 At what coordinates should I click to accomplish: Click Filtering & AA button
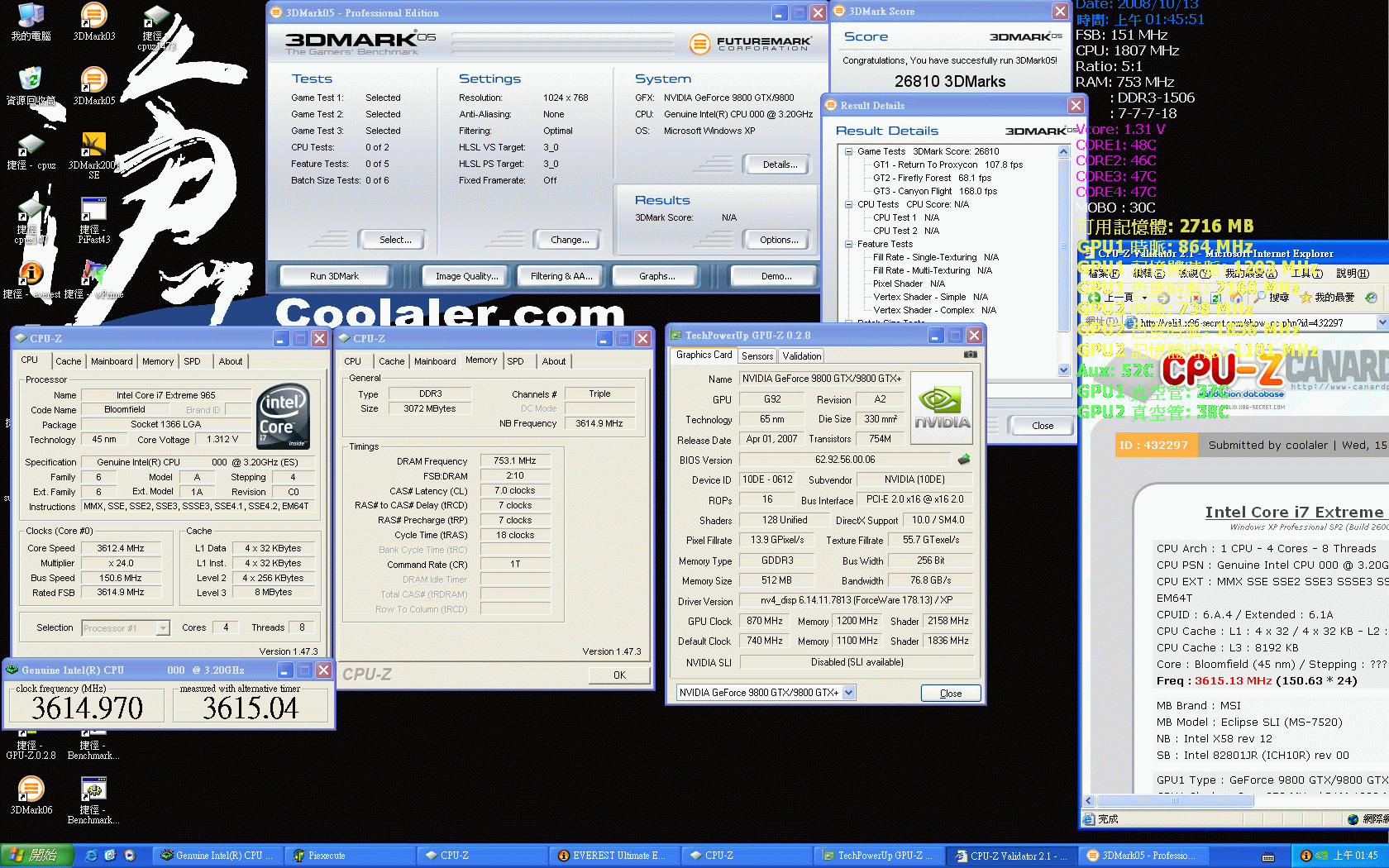(x=561, y=276)
